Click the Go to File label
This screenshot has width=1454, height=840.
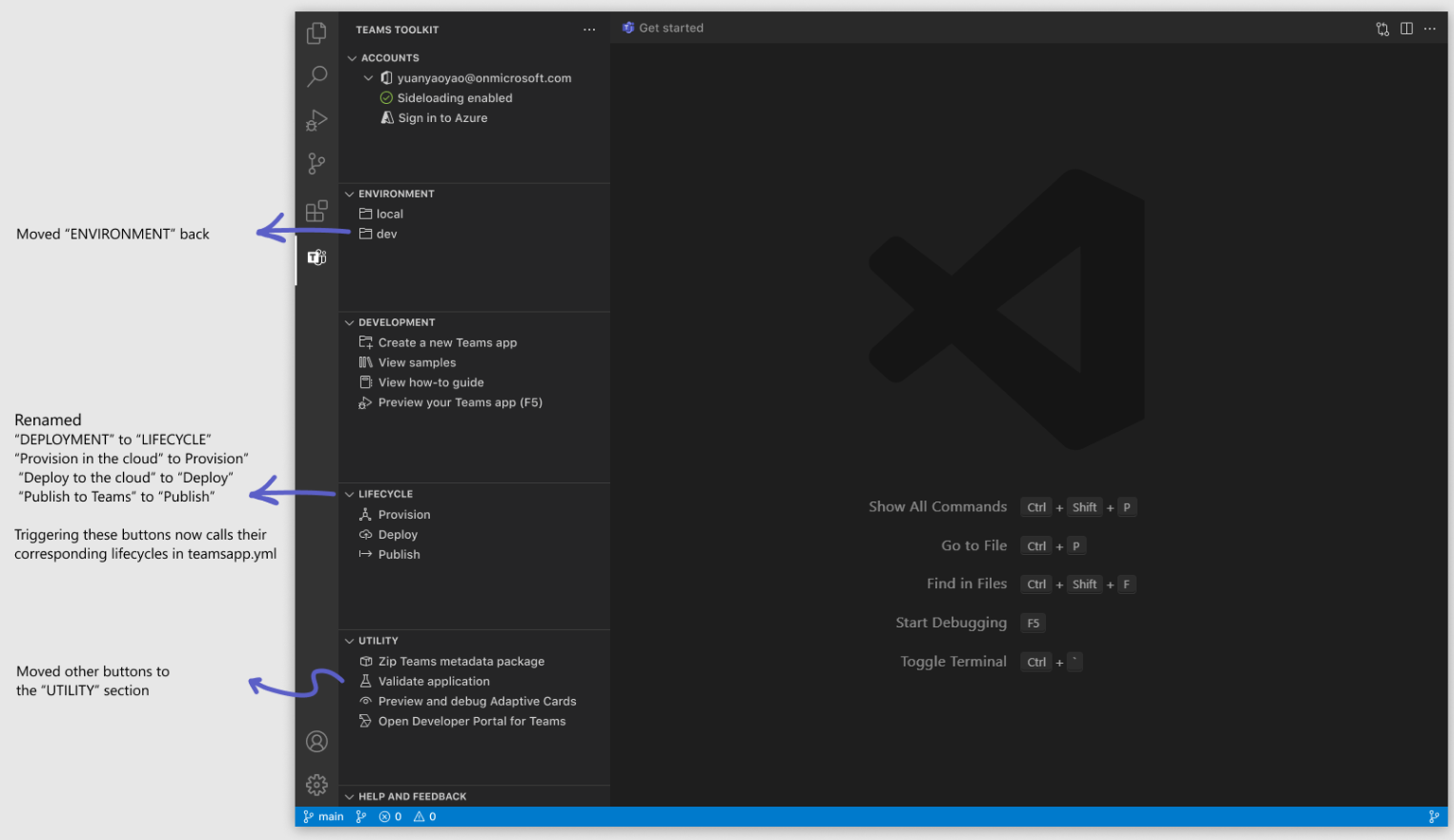point(973,545)
